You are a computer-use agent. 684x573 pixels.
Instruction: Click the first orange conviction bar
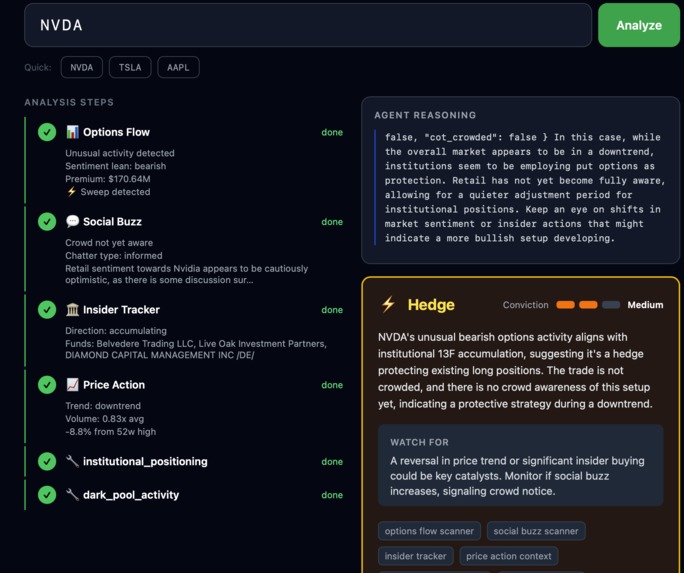pos(565,305)
